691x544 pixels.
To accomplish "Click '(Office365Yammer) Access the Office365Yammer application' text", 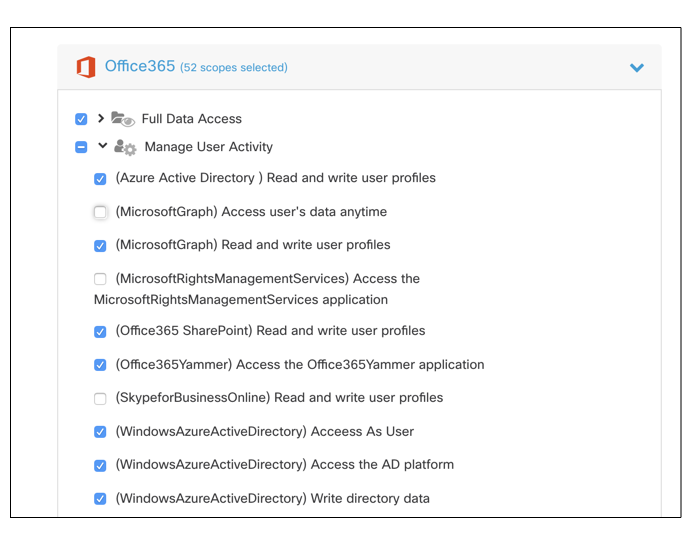I will click(x=300, y=365).
